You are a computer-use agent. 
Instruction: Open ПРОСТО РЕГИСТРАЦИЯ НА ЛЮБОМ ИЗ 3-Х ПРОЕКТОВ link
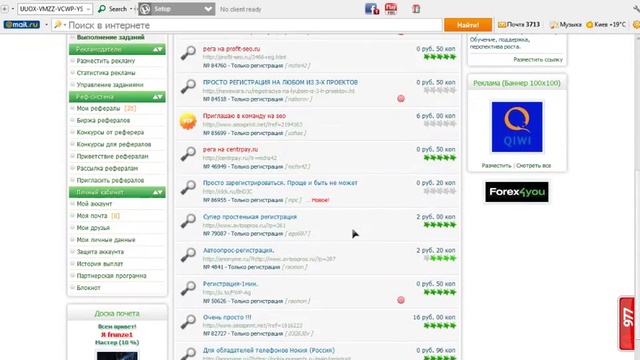coord(280,82)
